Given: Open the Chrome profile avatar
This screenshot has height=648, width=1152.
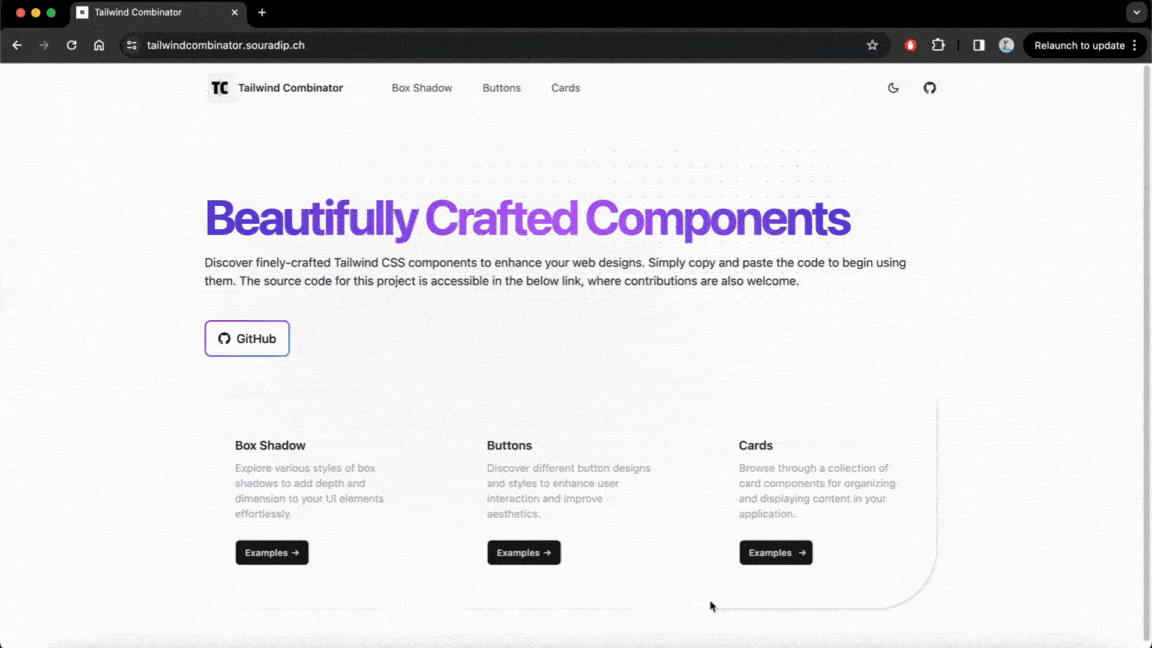Looking at the screenshot, I should [1006, 45].
